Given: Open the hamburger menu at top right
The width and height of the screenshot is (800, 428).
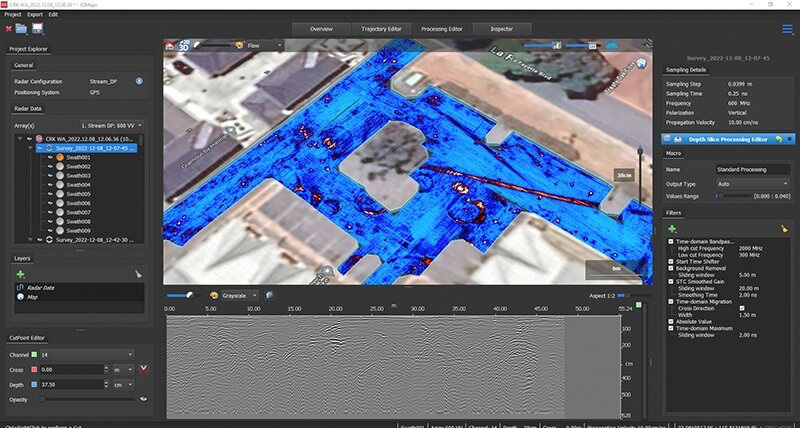Looking at the screenshot, I should (x=787, y=29).
